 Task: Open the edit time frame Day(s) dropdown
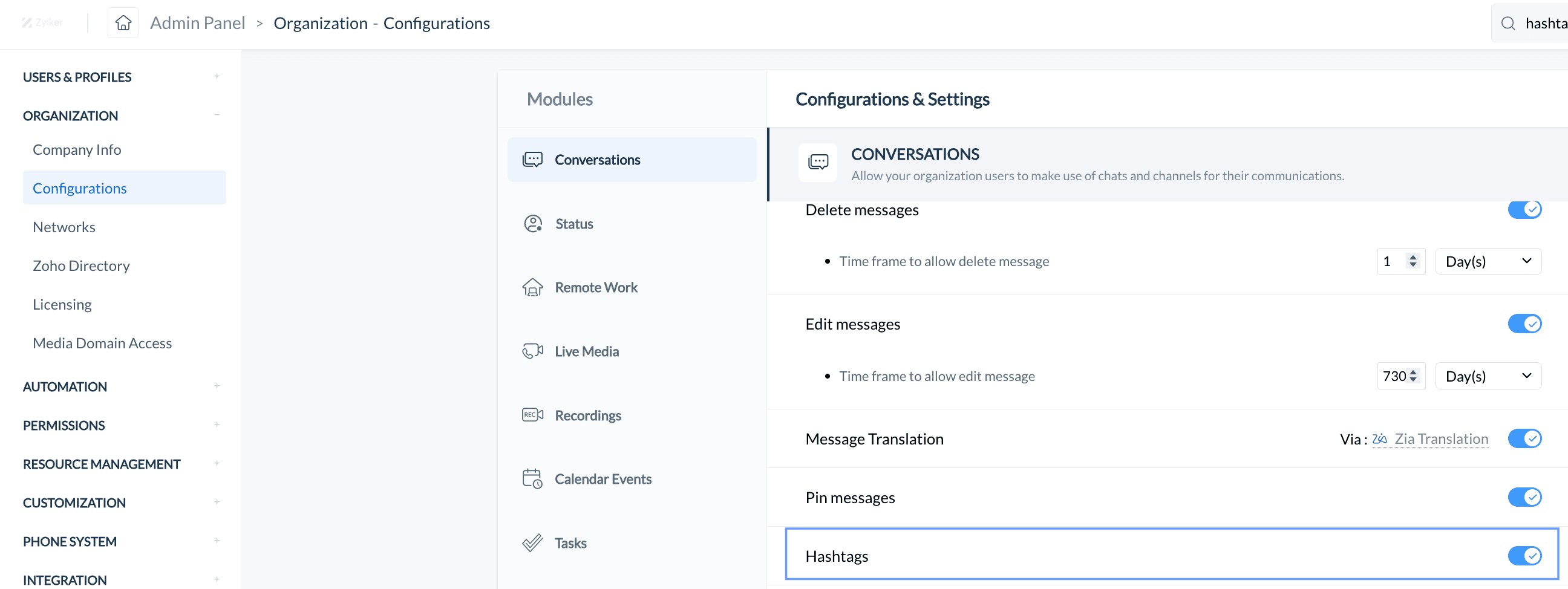pyautogui.click(x=1488, y=376)
